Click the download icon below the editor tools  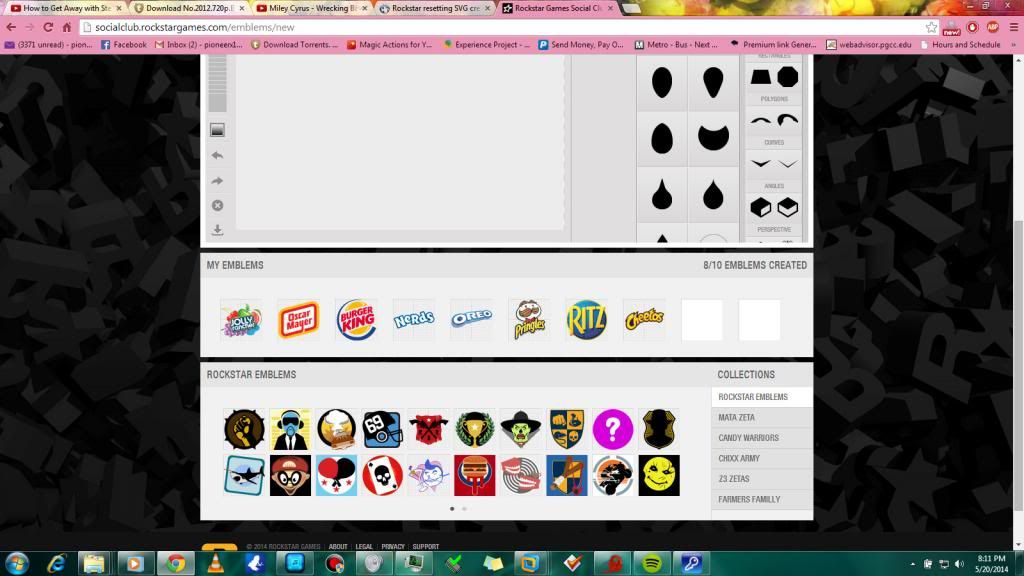pyautogui.click(x=217, y=230)
